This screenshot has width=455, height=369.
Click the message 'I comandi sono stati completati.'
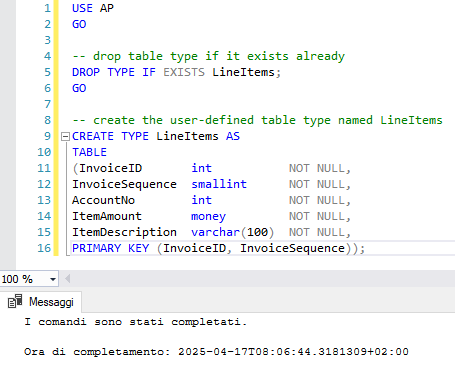coord(135,322)
